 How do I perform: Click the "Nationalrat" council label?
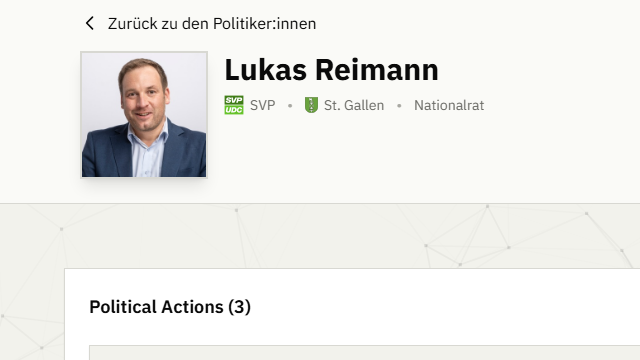click(x=449, y=105)
